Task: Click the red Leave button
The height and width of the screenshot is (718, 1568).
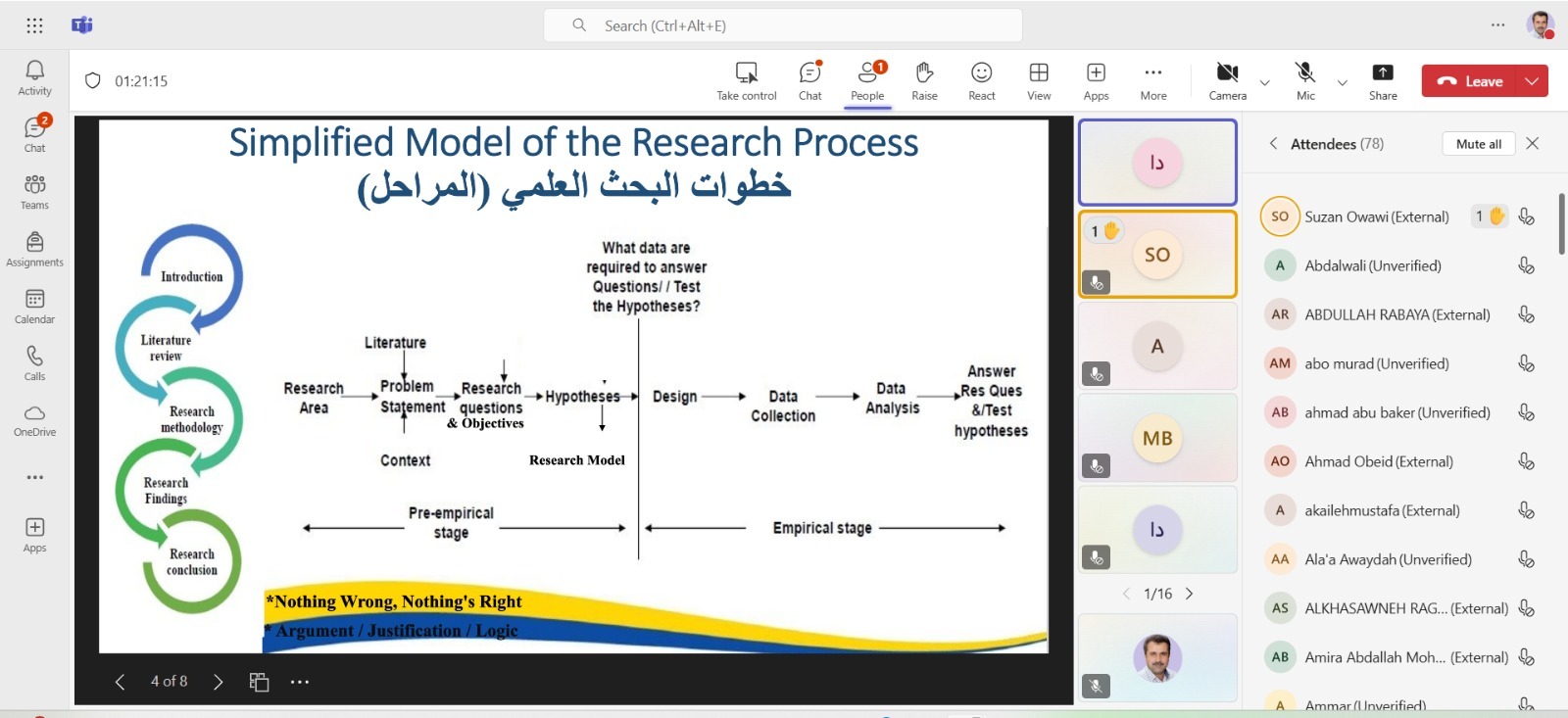Action: tap(1469, 81)
